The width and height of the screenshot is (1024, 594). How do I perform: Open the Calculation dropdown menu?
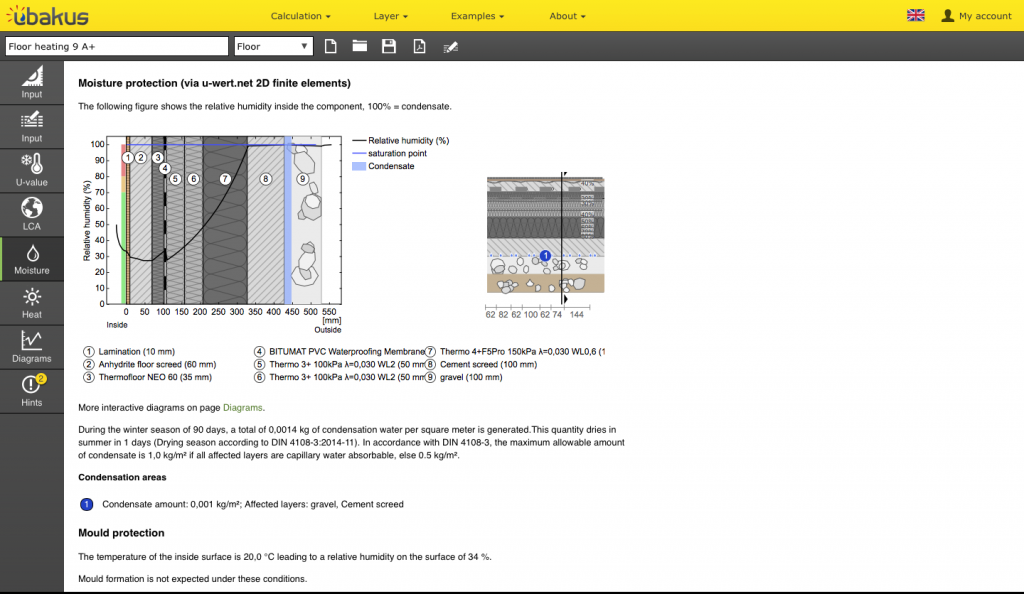pos(300,16)
